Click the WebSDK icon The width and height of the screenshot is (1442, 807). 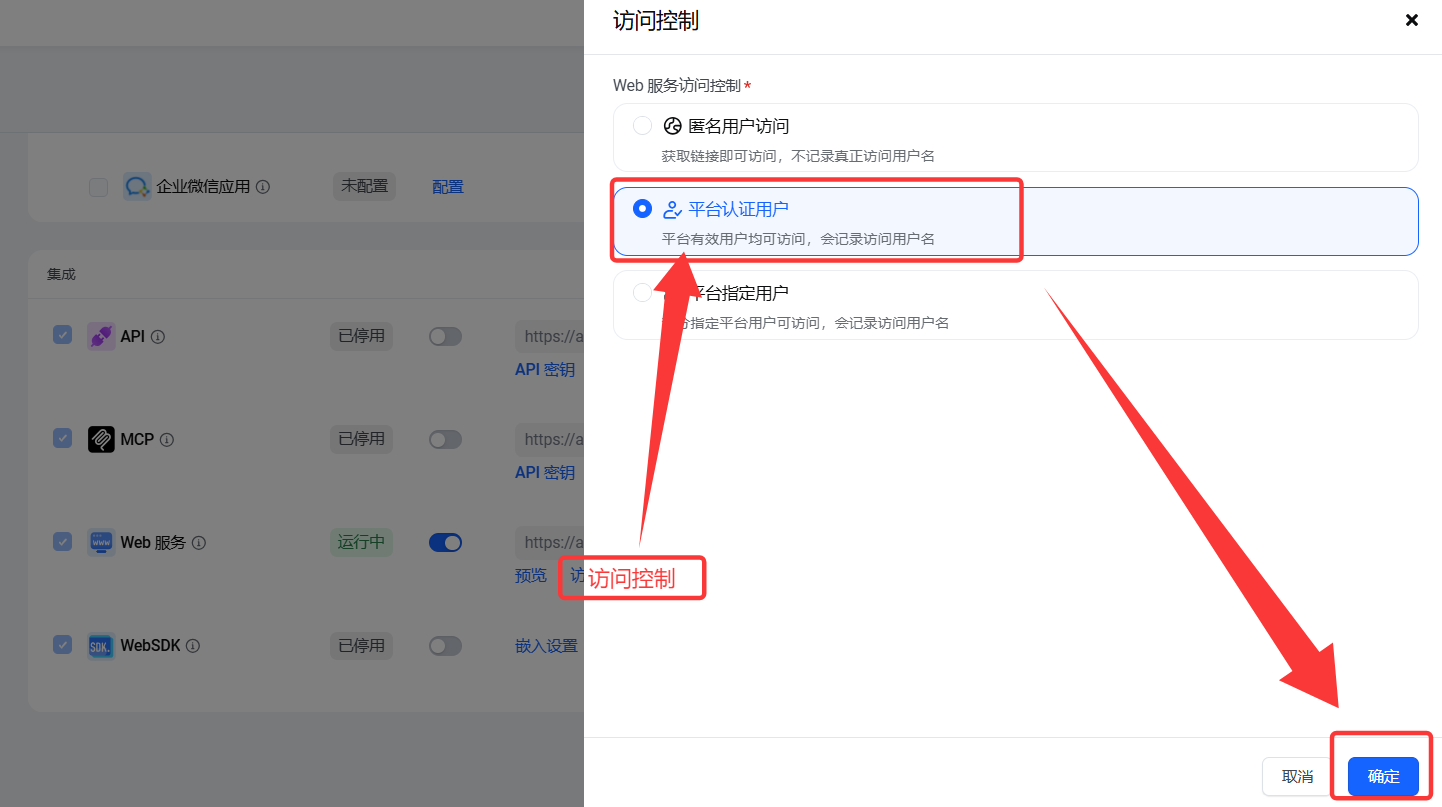pyautogui.click(x=101, y=646)
